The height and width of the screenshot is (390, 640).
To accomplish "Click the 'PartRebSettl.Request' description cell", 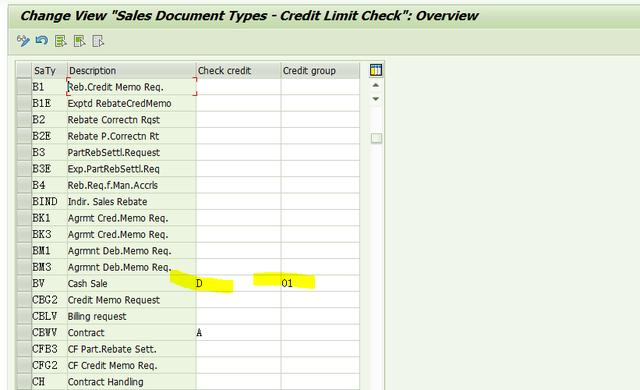I will [131, 152].
